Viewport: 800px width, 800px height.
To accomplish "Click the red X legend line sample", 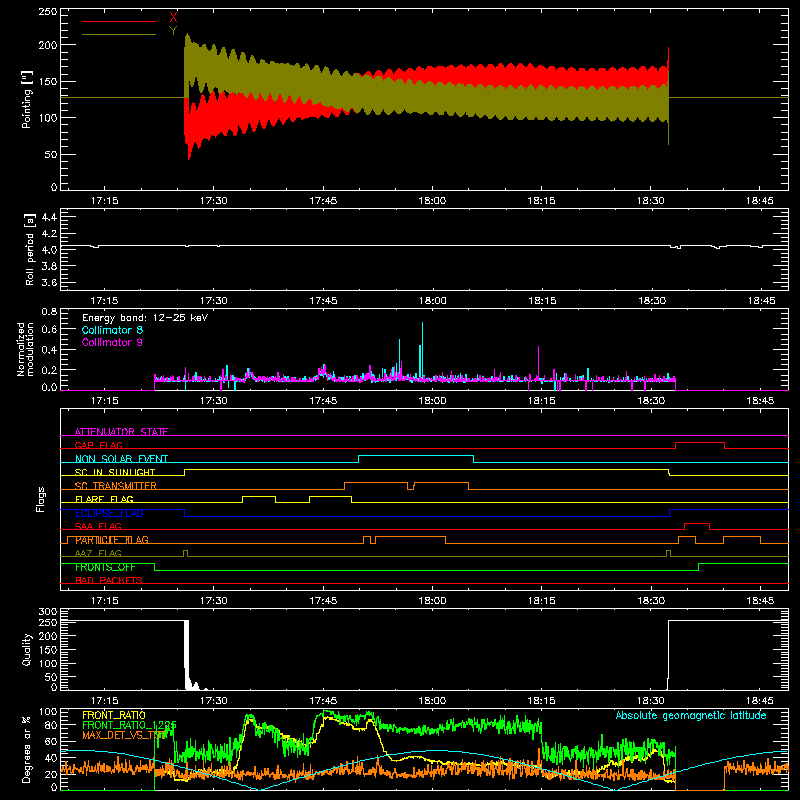I will pyautogui.click(x=119, y=21).
